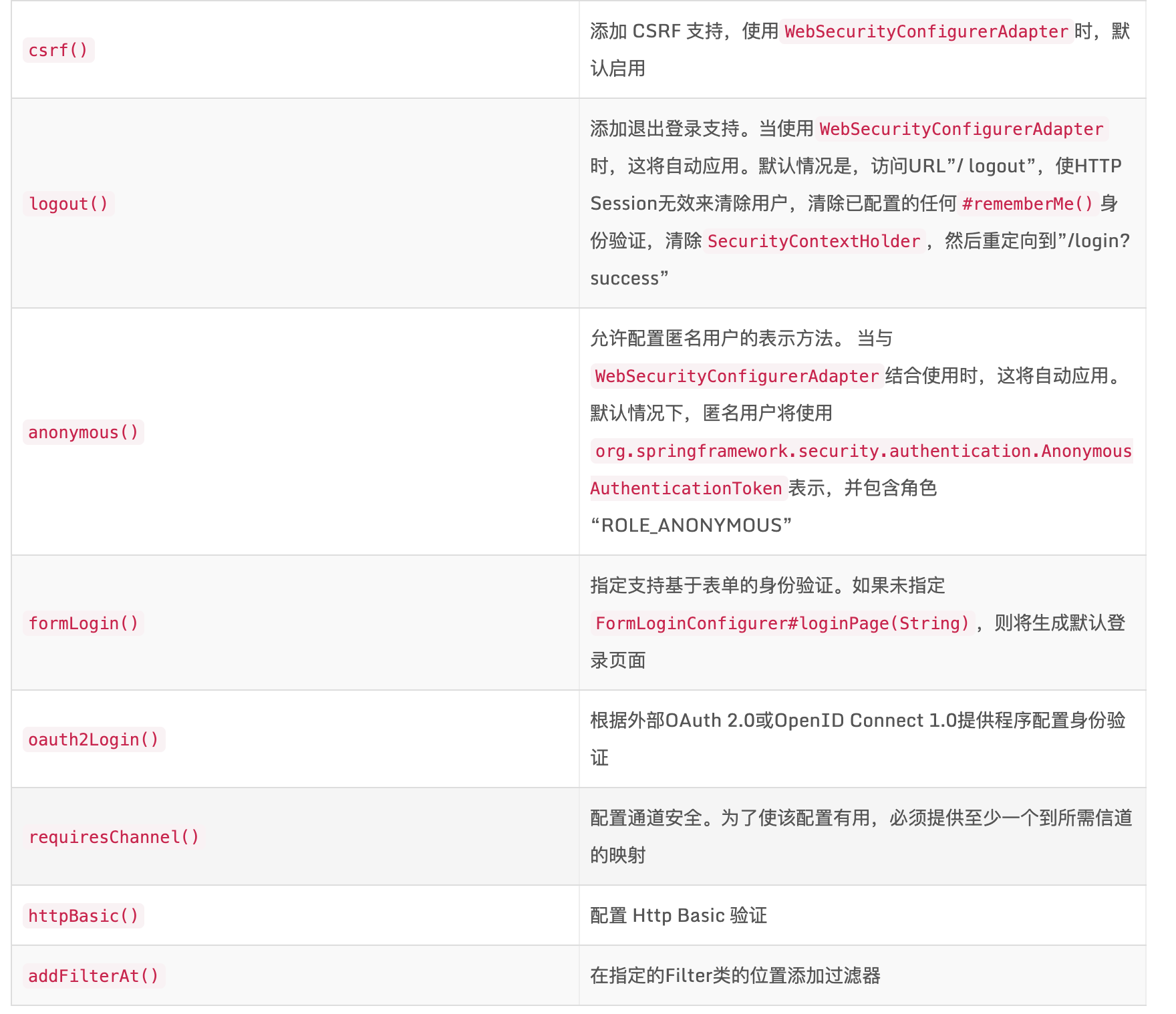The image size is (1176, 1014).
Task: Click the '指定支持基于表单的身份验证' text
Action: (712, 586)
